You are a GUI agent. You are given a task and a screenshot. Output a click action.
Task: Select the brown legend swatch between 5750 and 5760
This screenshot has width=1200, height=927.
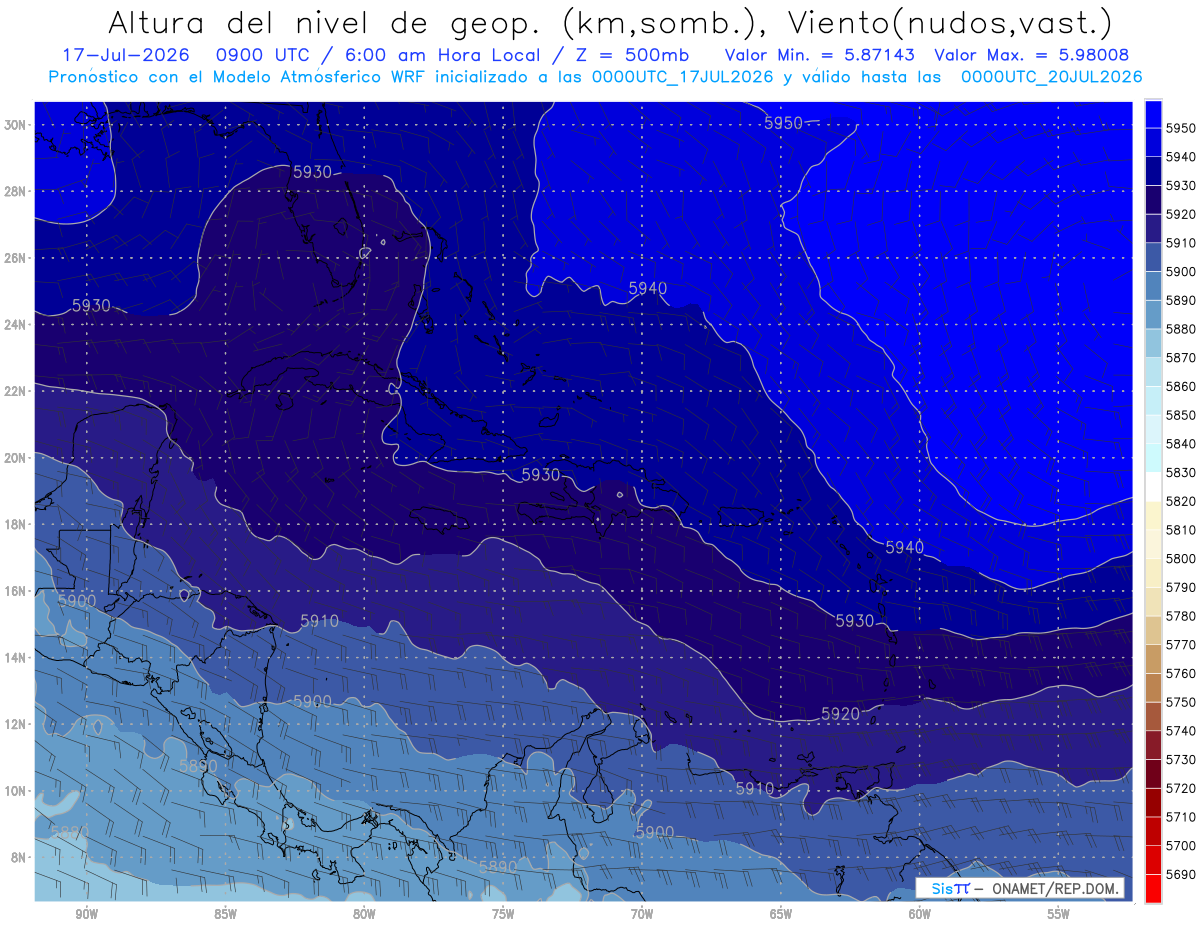[1153, 688]
